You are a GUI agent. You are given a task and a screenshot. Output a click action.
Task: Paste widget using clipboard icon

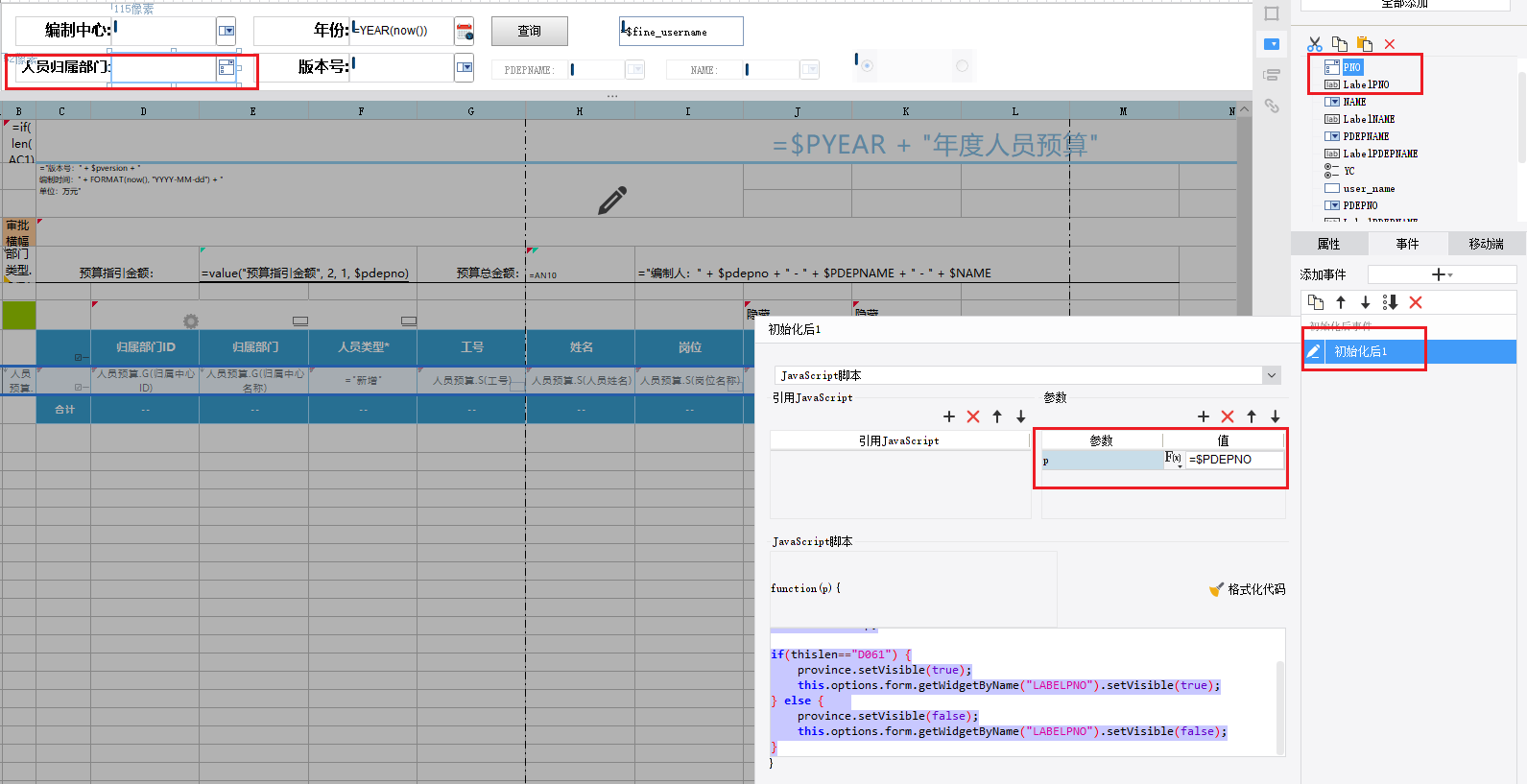[1365, 44]
